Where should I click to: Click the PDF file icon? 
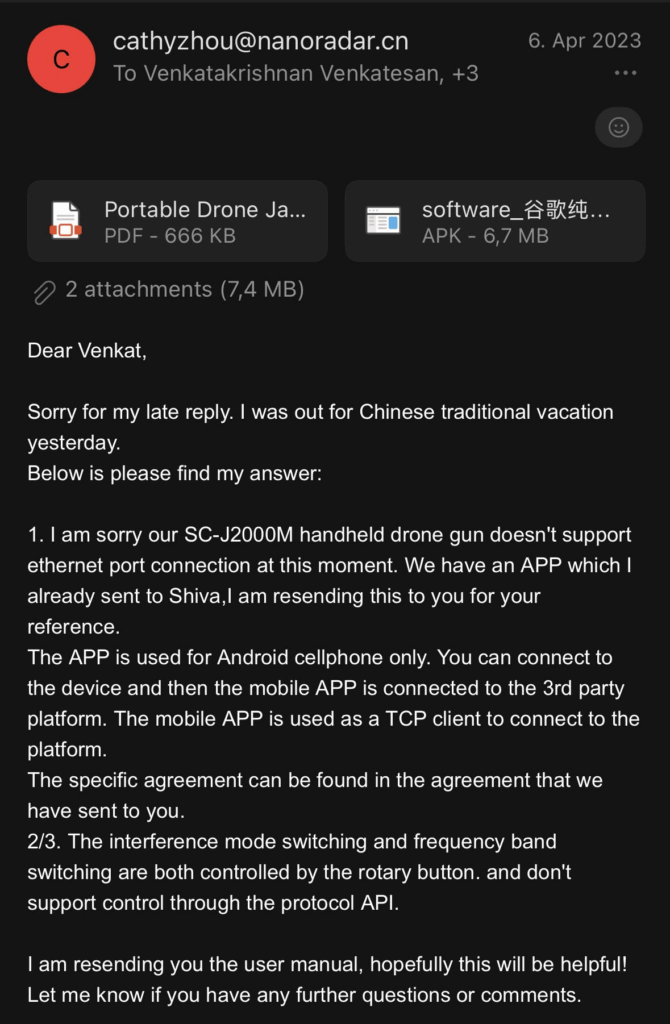[66, 221]
